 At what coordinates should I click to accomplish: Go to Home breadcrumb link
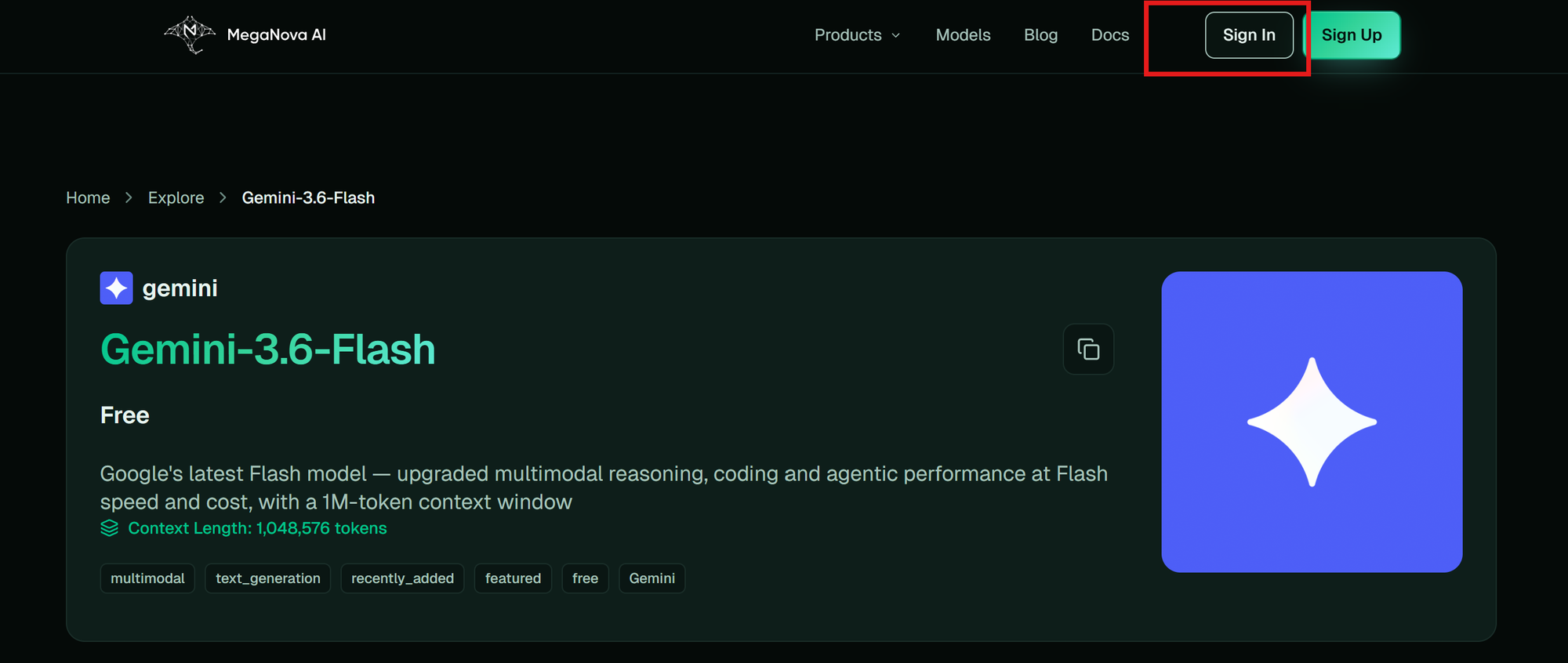point(88,197)
